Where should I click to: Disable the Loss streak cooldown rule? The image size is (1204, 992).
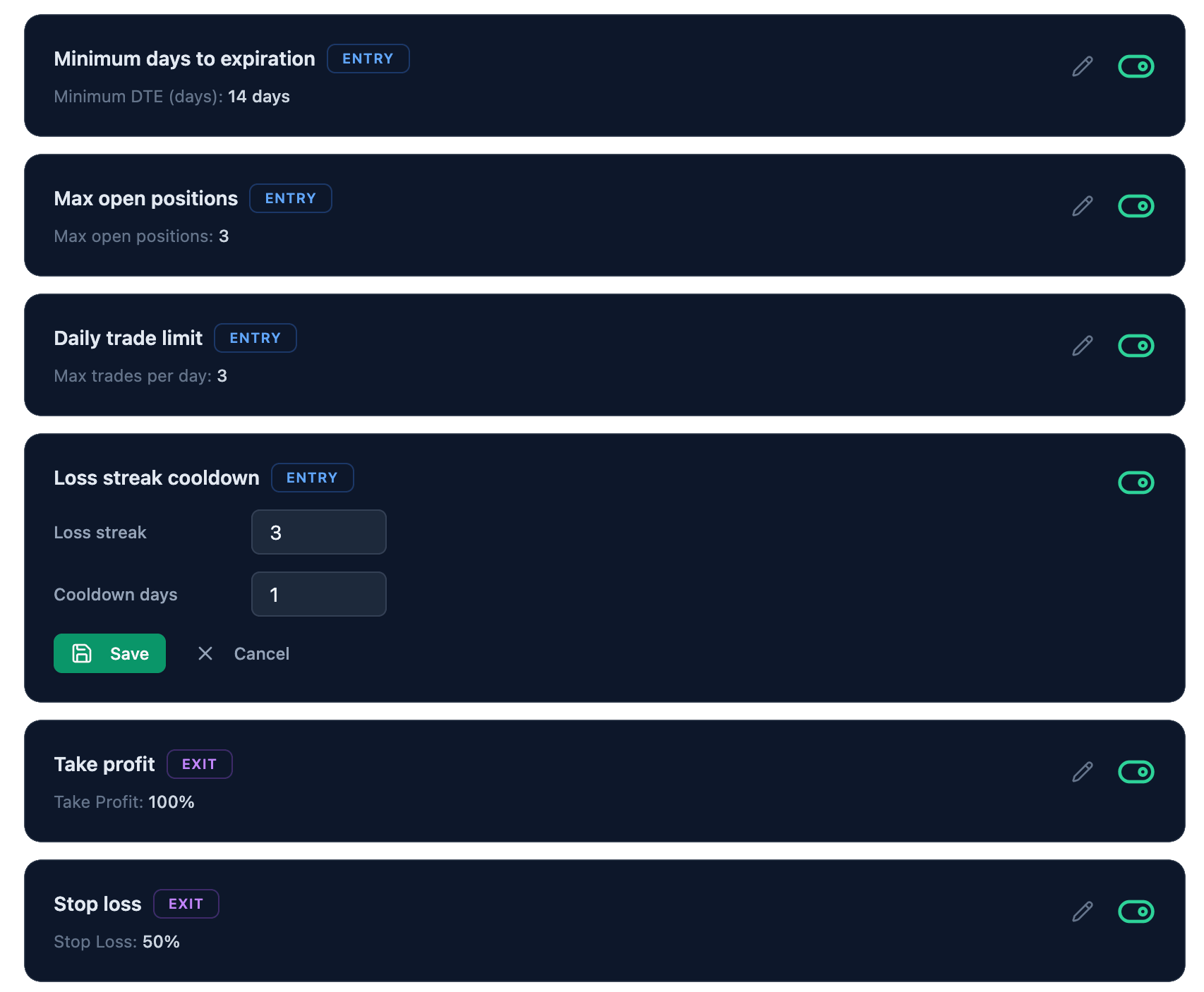pyautogui.click(x=1136, y=483)
